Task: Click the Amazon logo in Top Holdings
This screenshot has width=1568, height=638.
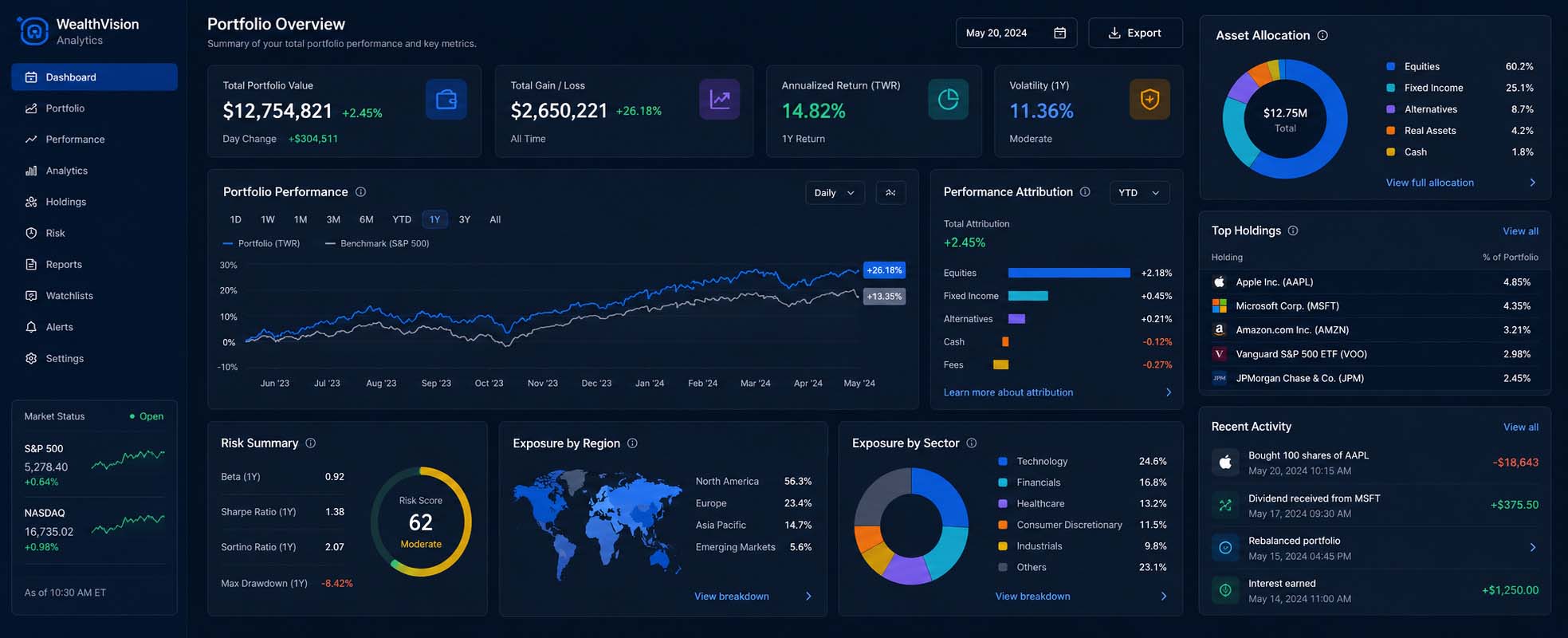Action: coord(1219,329)
